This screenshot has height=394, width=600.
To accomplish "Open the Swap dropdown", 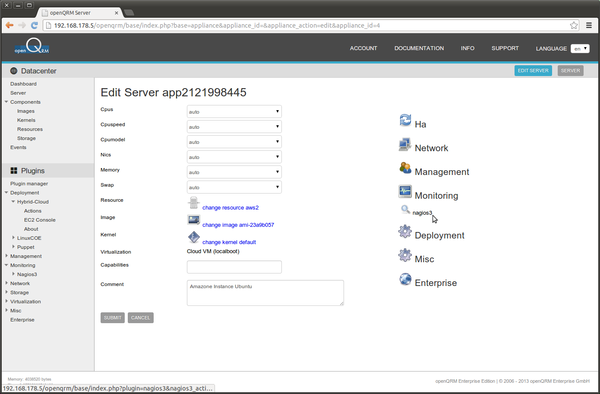I will (x=234, y=187).
